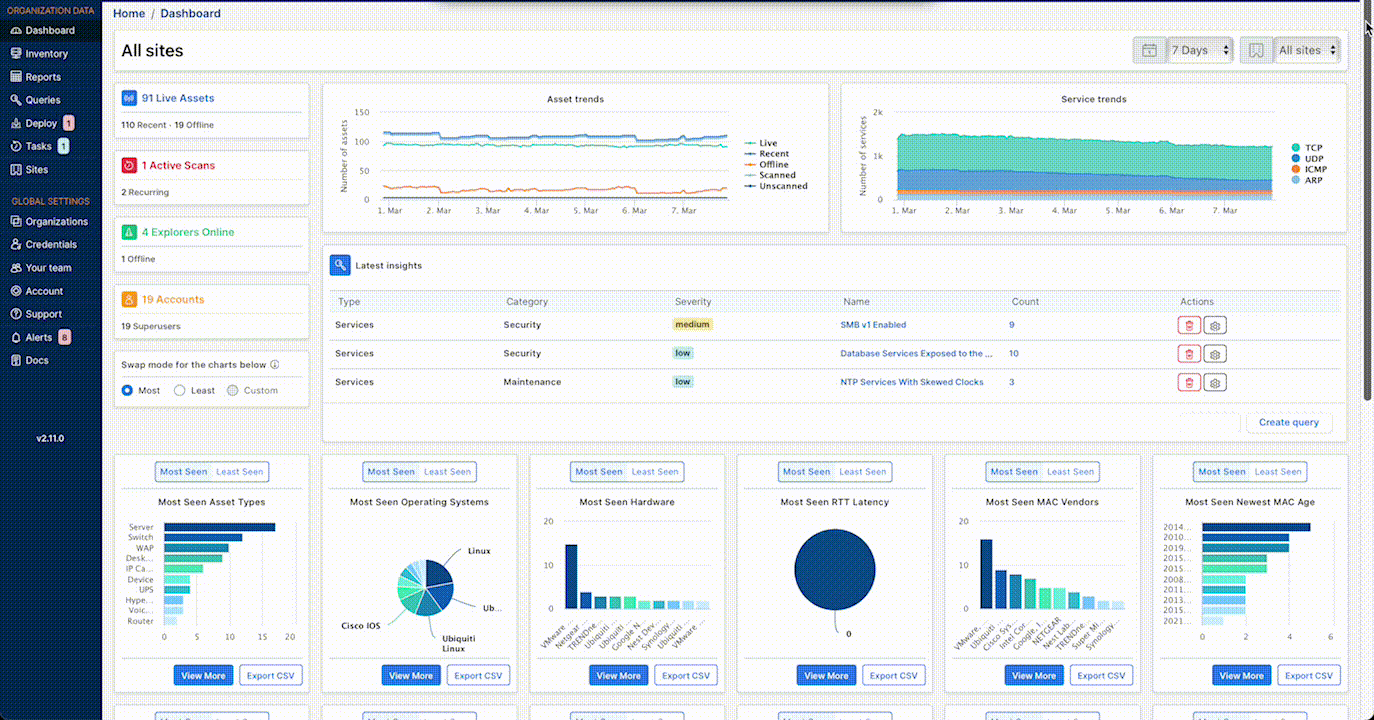Open Alerts in the sidebar
1374x720 pixels.
click(38, 338)
